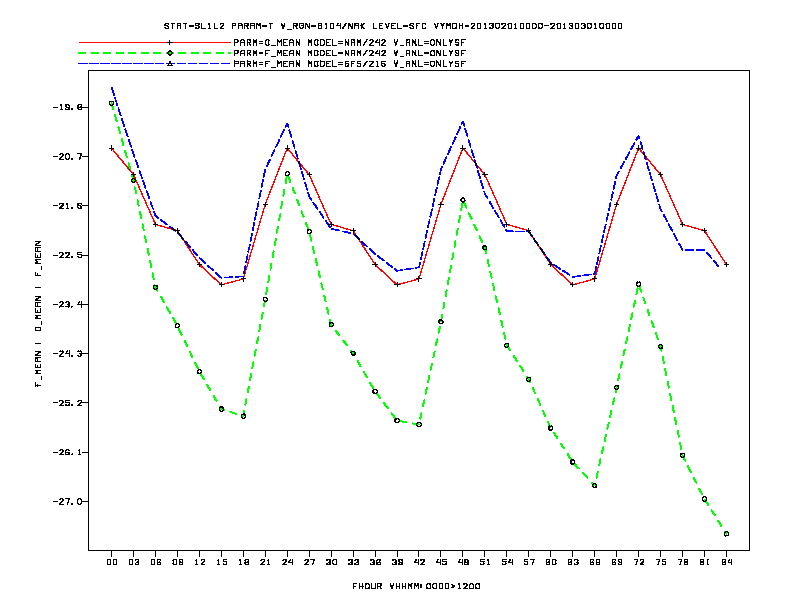Click the triangle marker on the blue legend line
792x612 pixels.
click(x=170, y=64)
